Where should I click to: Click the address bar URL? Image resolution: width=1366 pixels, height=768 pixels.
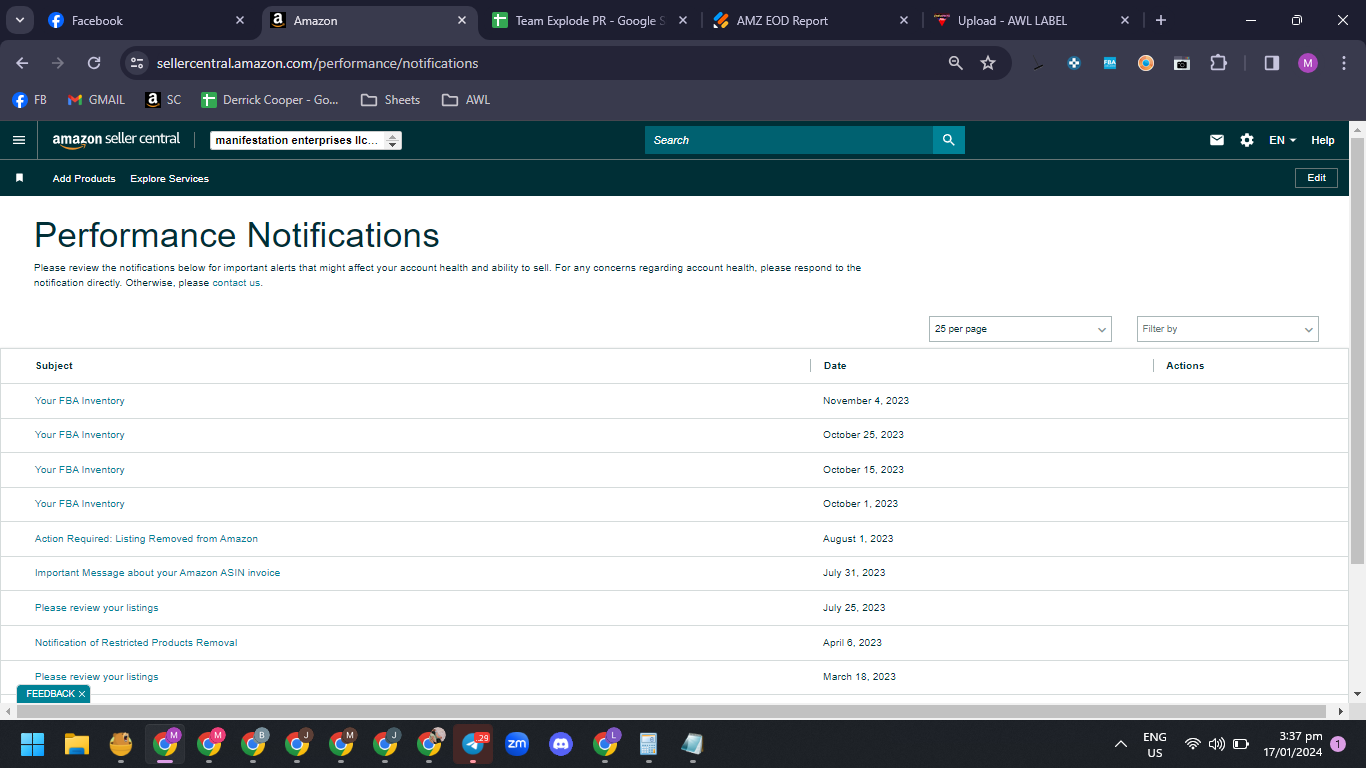tap(318, 63)
